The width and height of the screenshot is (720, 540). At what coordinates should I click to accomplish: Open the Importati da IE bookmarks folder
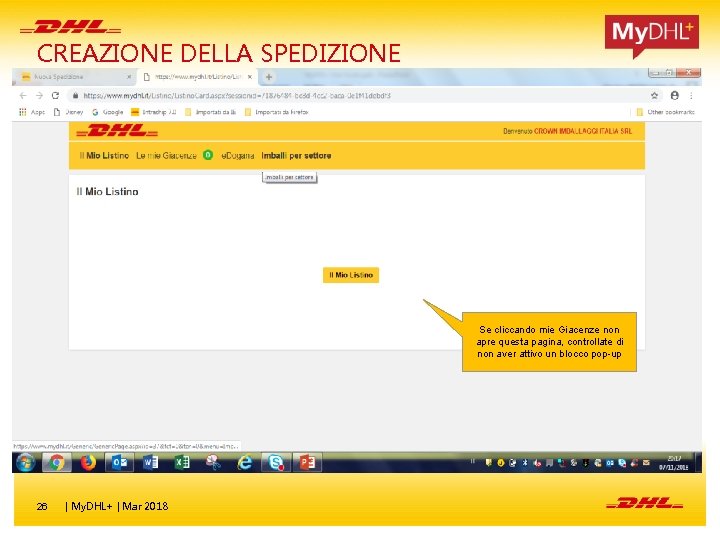tap(210, 112)
